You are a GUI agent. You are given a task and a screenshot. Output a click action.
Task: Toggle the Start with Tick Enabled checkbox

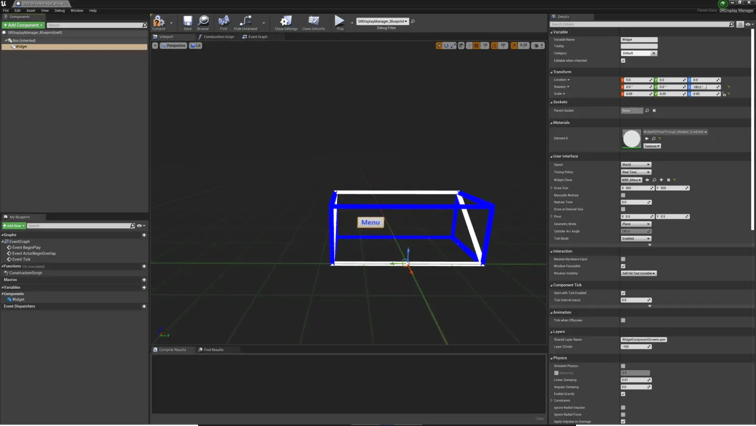coord(623,293)
